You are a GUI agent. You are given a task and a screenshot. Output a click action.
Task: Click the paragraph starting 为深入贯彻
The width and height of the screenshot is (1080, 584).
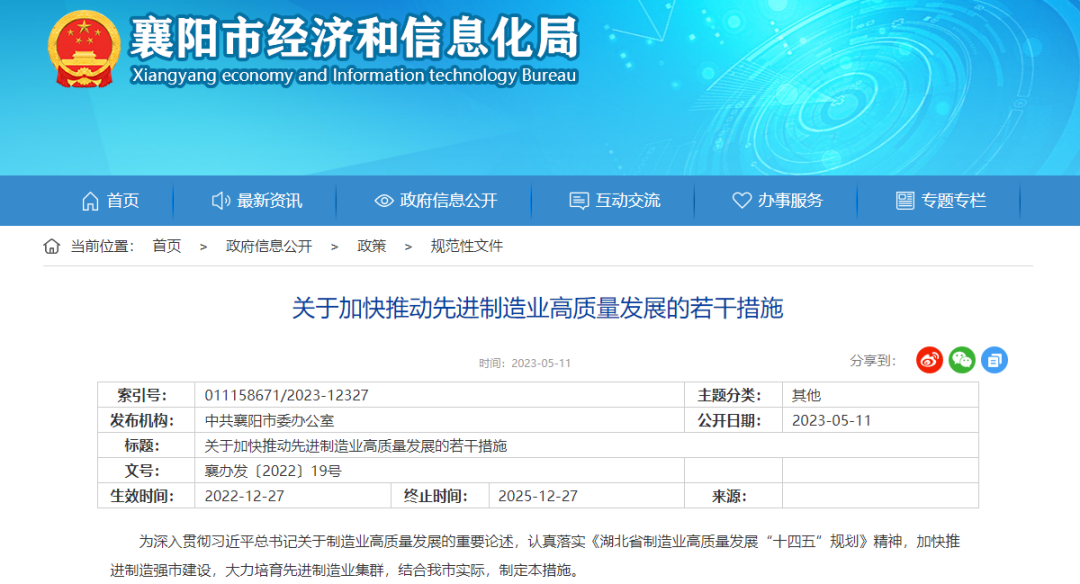tap(535, 556)
